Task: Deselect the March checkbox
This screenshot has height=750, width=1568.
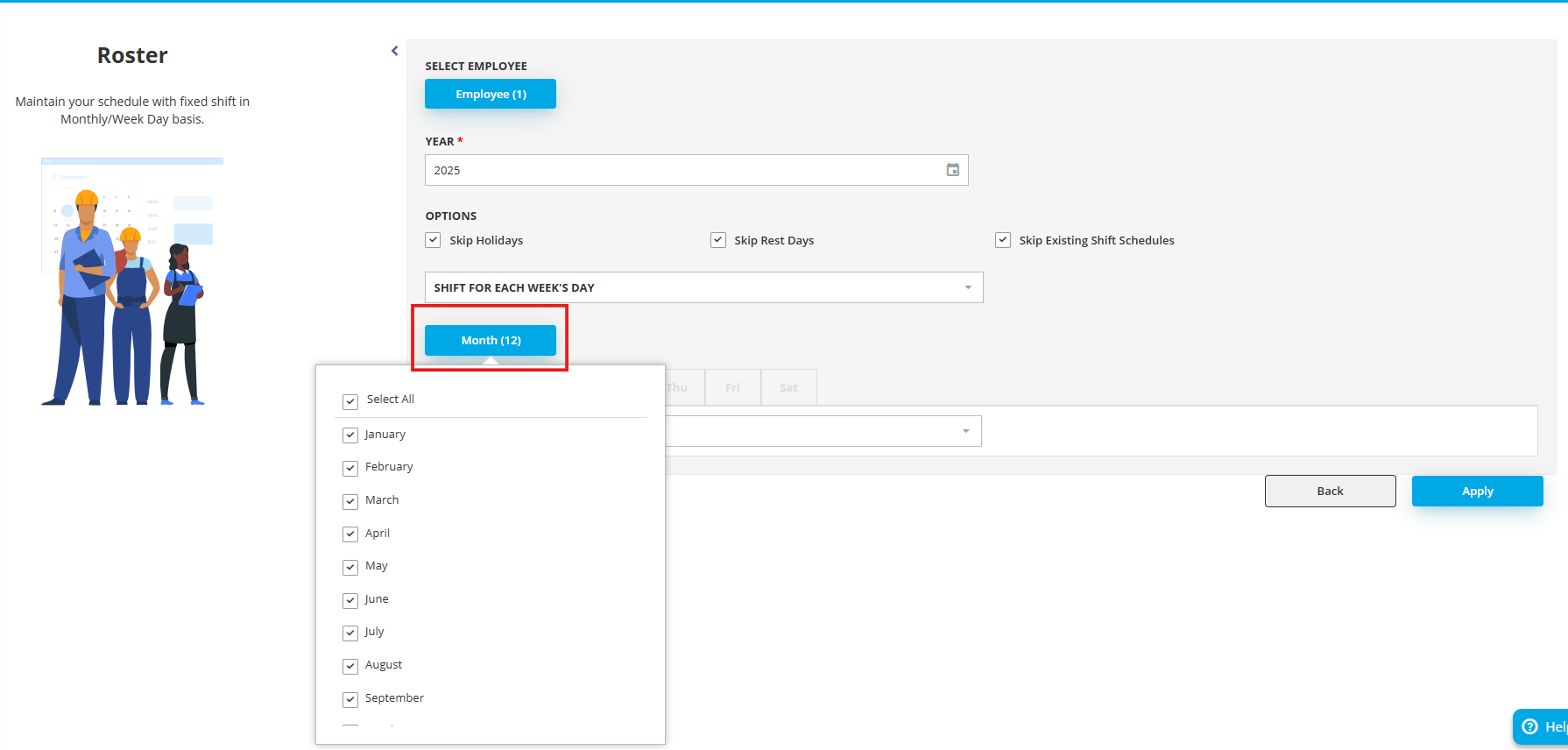Action: coord(350,501)
